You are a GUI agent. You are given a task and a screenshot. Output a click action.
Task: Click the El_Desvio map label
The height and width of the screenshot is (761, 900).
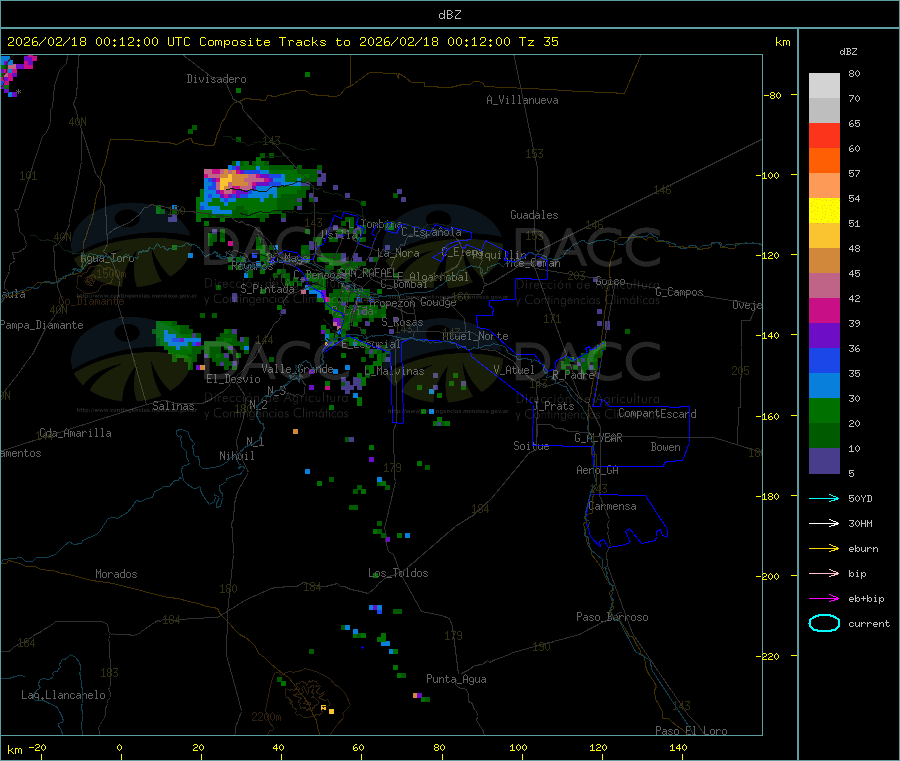coord(233,379)
